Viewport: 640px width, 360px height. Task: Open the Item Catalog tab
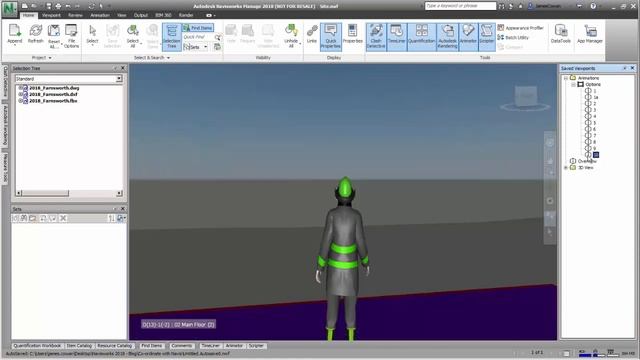tap(79, 346)
